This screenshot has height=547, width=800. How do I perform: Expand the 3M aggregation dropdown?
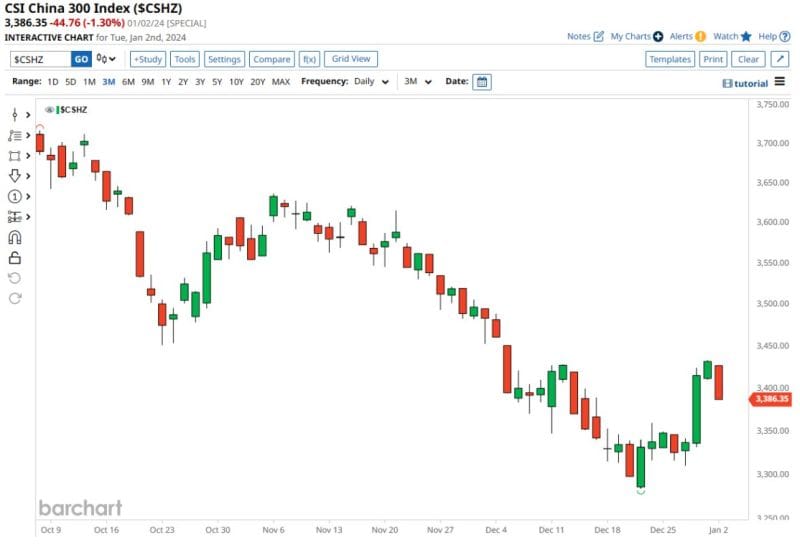point(418,82)
